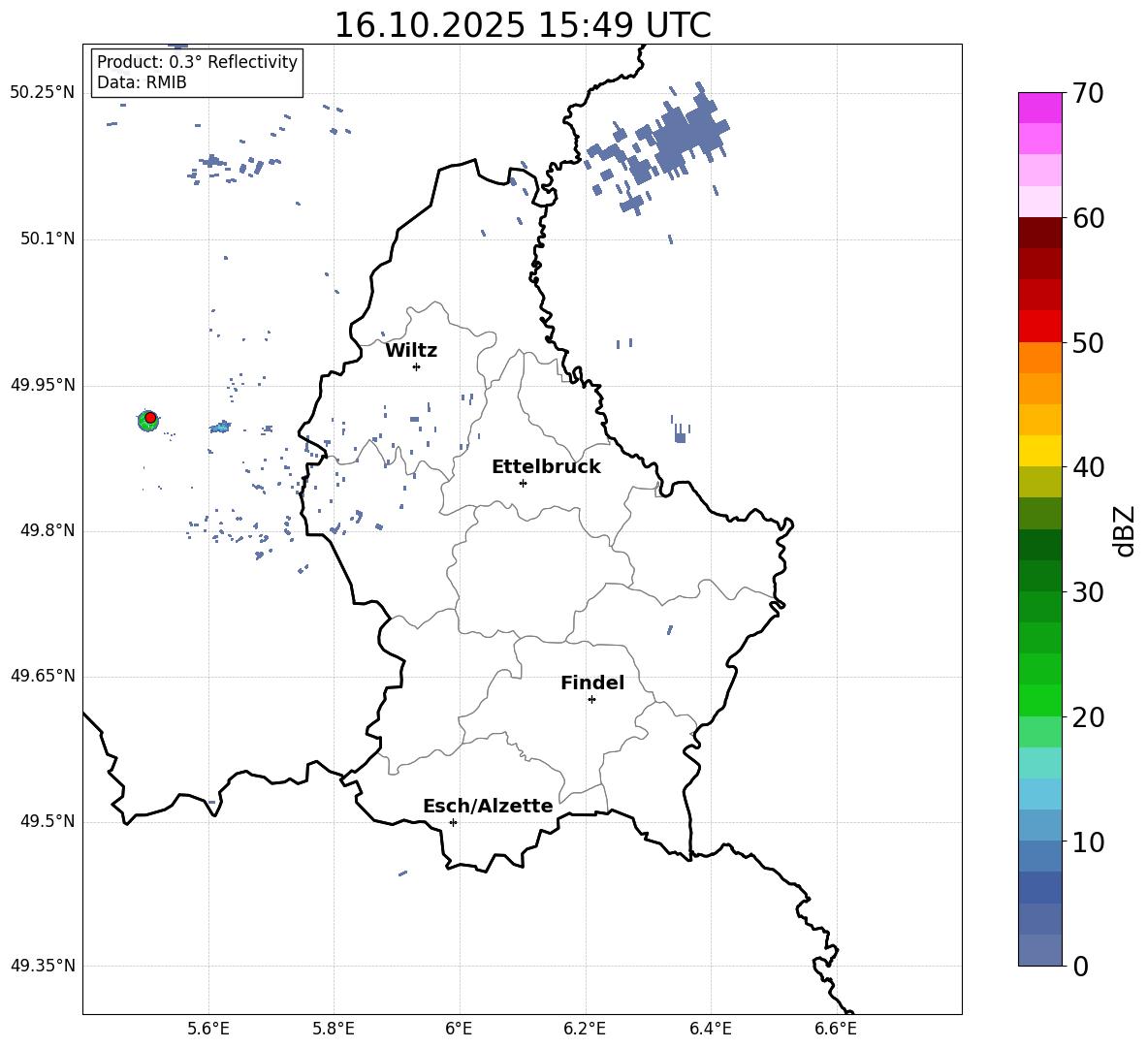Click the cross marker below Findel

click(591, 699)
